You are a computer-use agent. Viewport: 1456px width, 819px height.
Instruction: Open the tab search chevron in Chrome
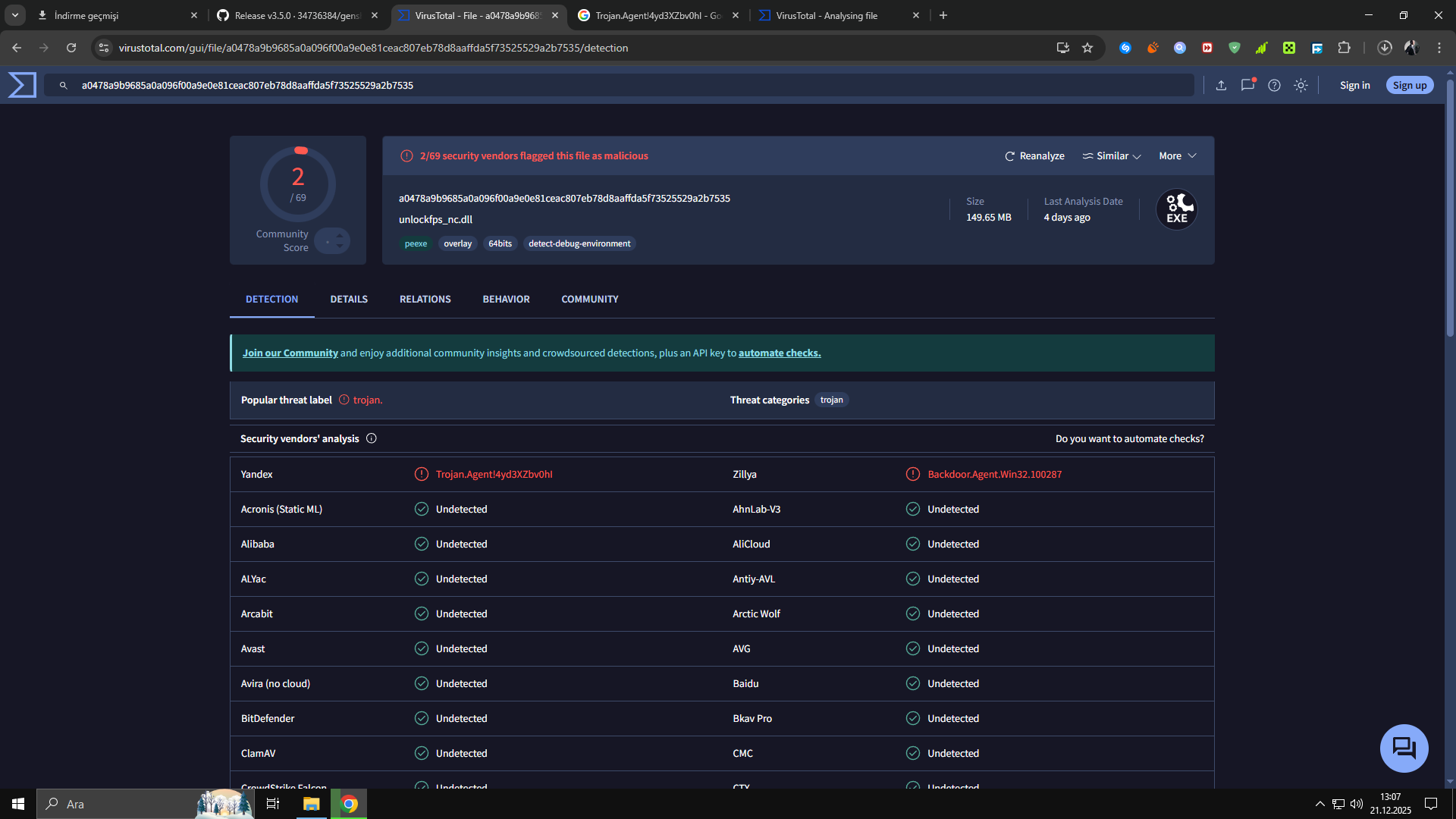tap(15, 15)
